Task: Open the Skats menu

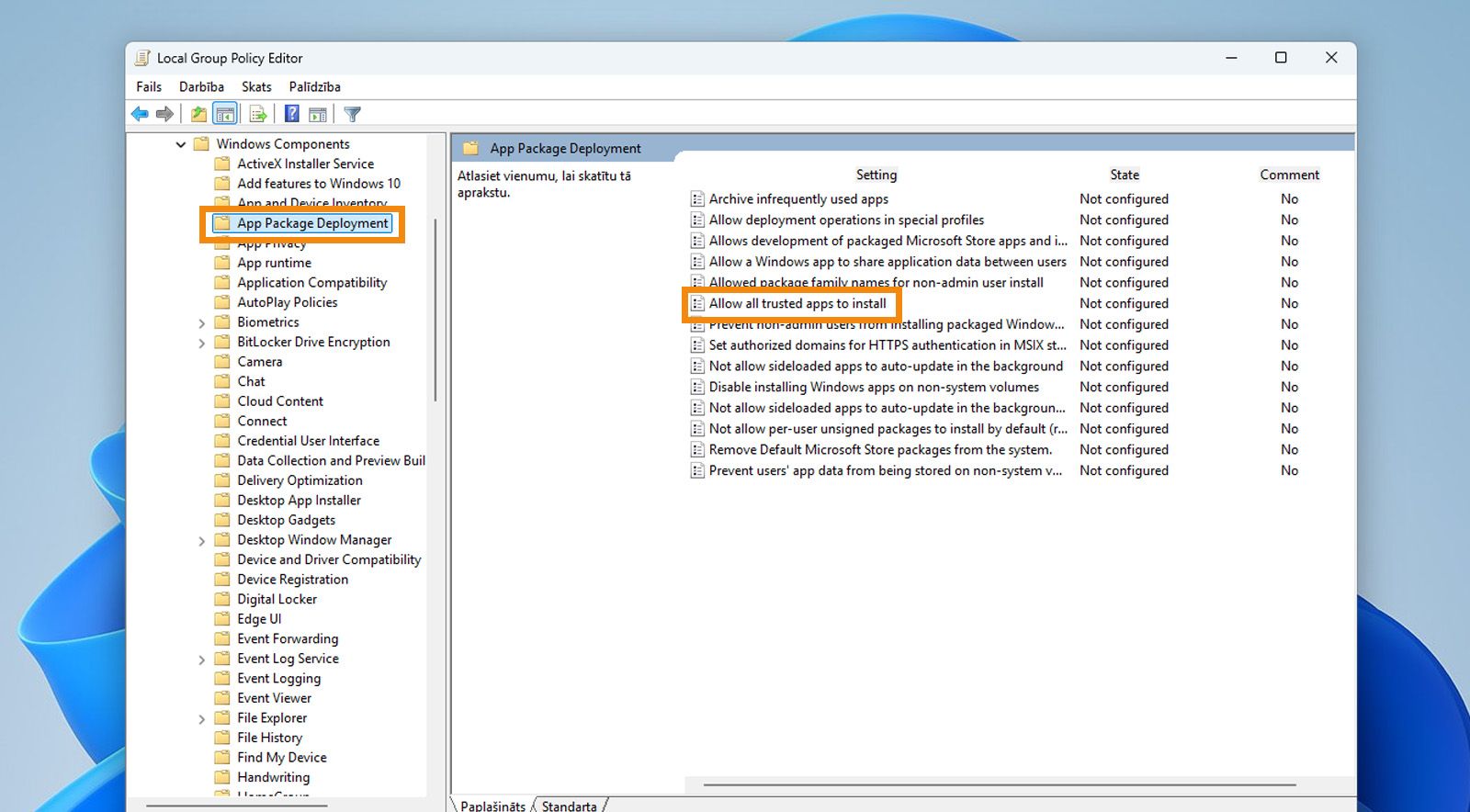Action: [256, 86]
